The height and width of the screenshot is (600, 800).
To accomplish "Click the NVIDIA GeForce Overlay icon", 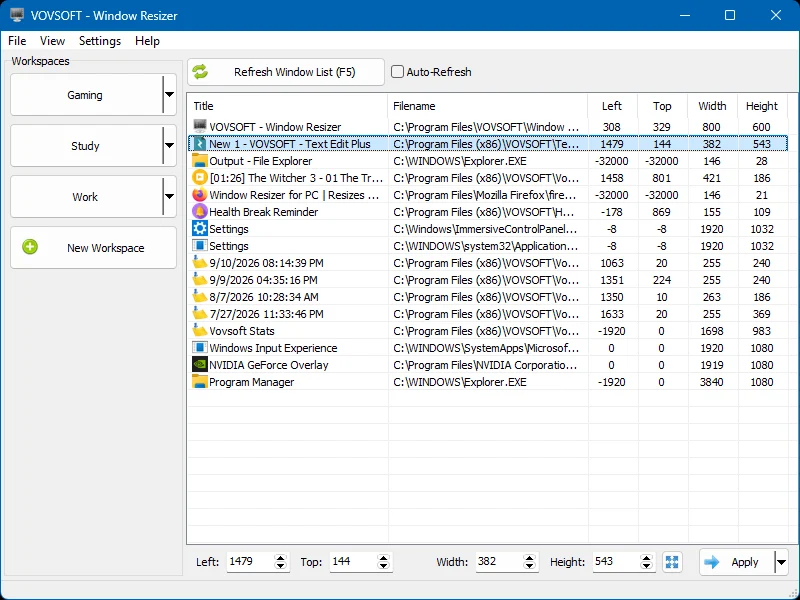I will pos(199,365).
